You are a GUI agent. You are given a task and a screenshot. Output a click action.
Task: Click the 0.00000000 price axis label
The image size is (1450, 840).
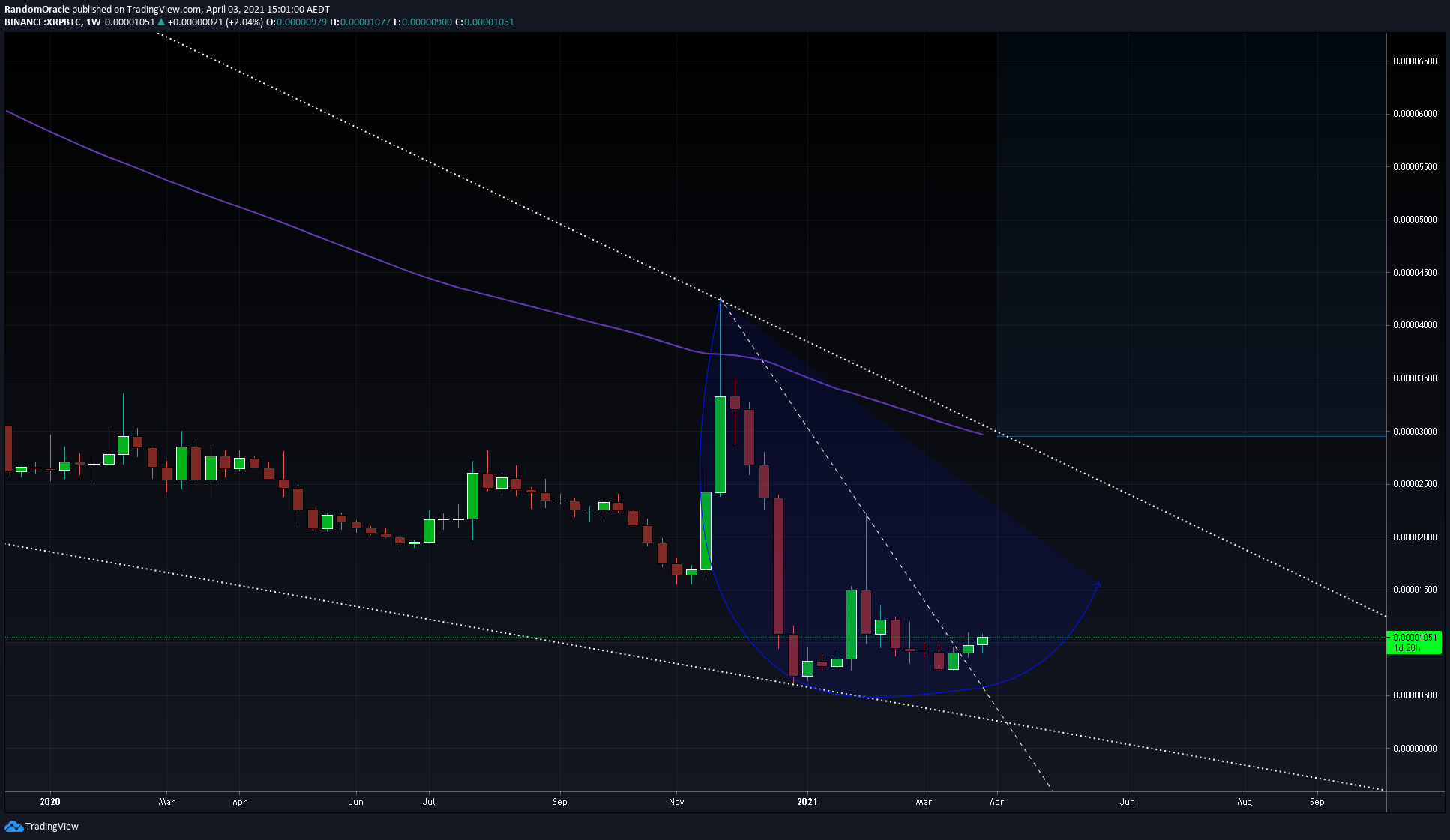pyautogui.click(x=1415, y=749)
